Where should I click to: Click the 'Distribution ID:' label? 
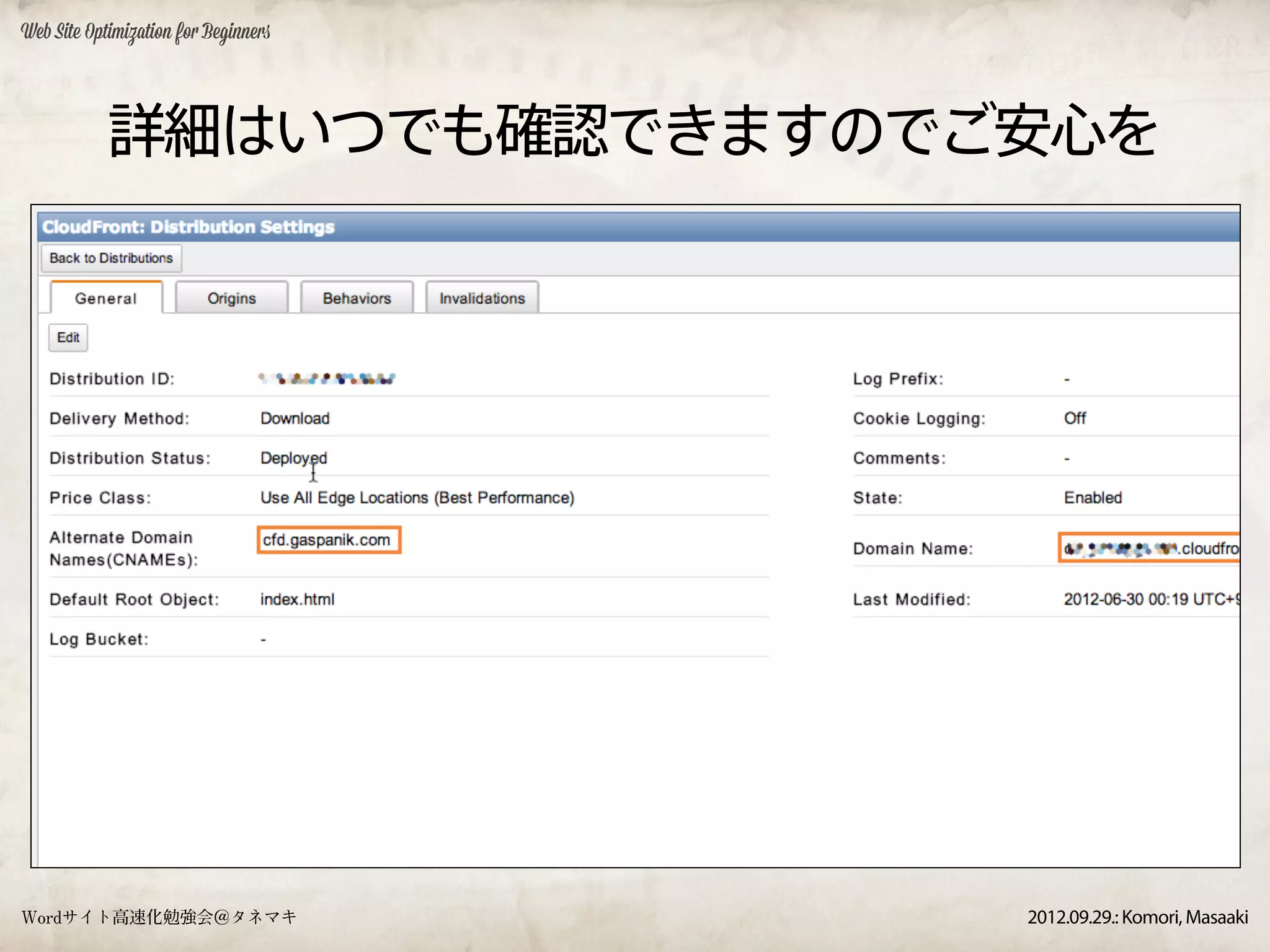point(112,379)
